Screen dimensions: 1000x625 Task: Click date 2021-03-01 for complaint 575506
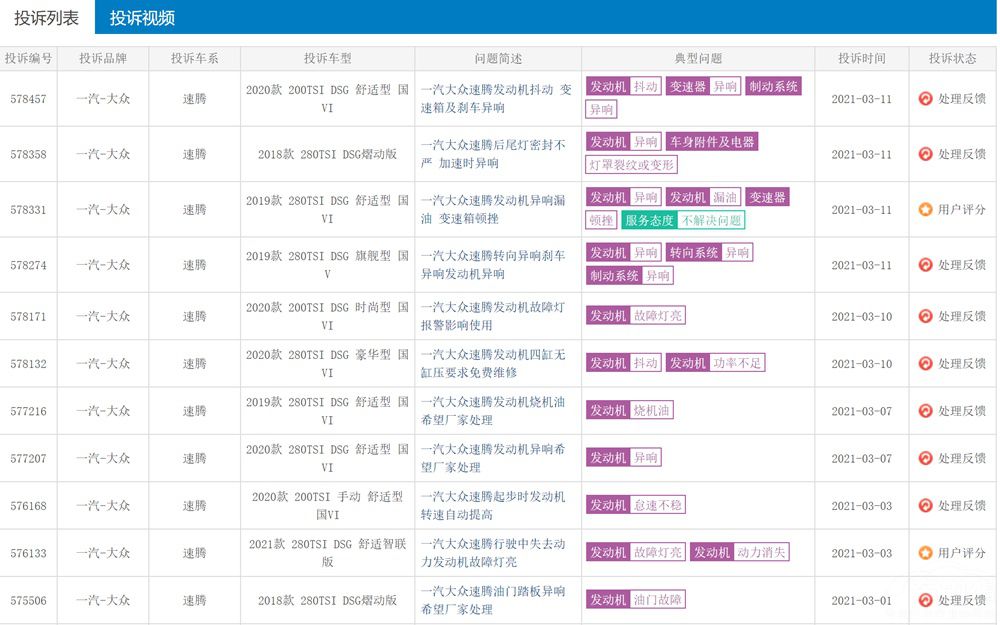pyautogui.click(x=862, y=601)
